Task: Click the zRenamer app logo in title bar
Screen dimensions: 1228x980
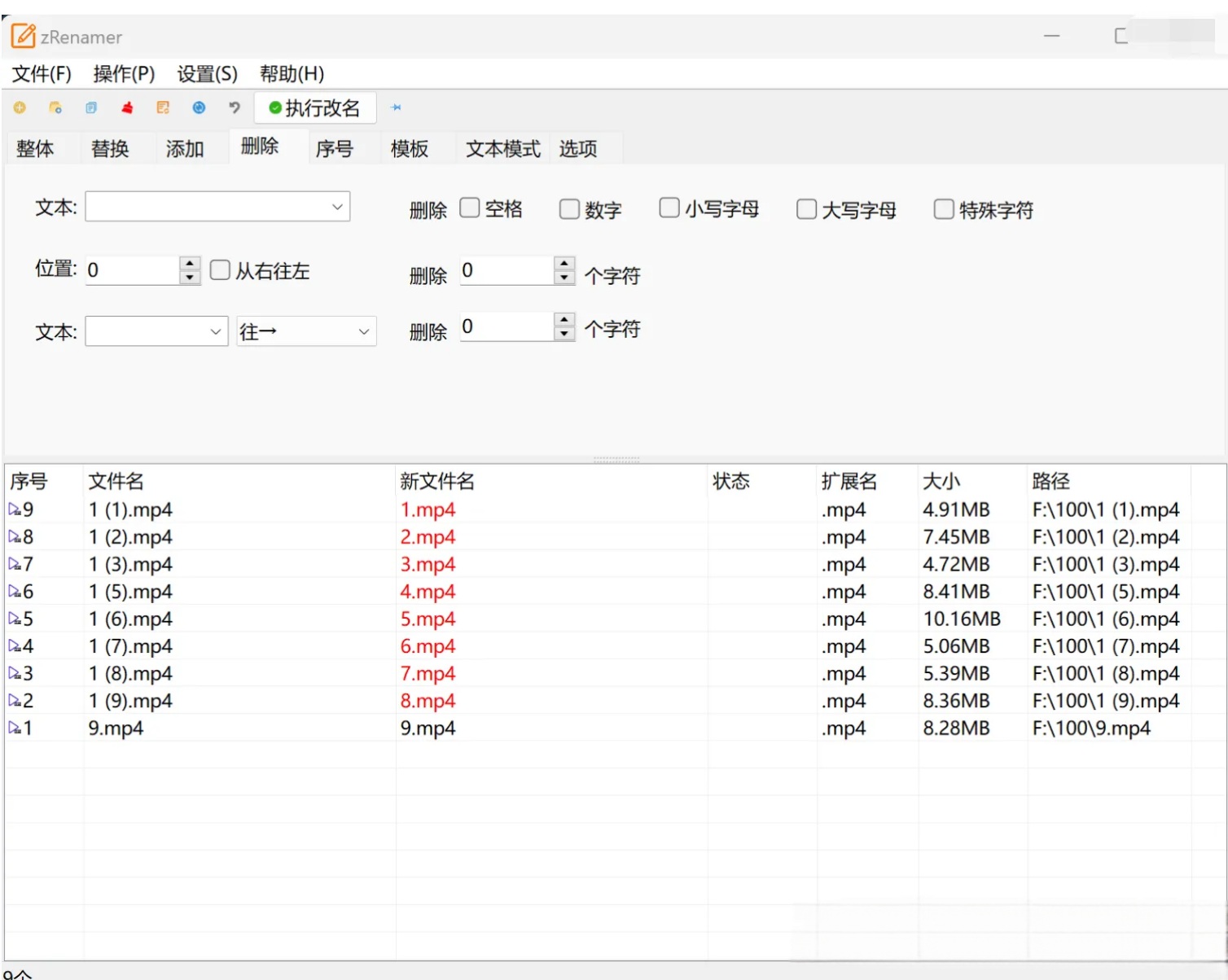Action: pyautogui.click(x=23, y=36)
